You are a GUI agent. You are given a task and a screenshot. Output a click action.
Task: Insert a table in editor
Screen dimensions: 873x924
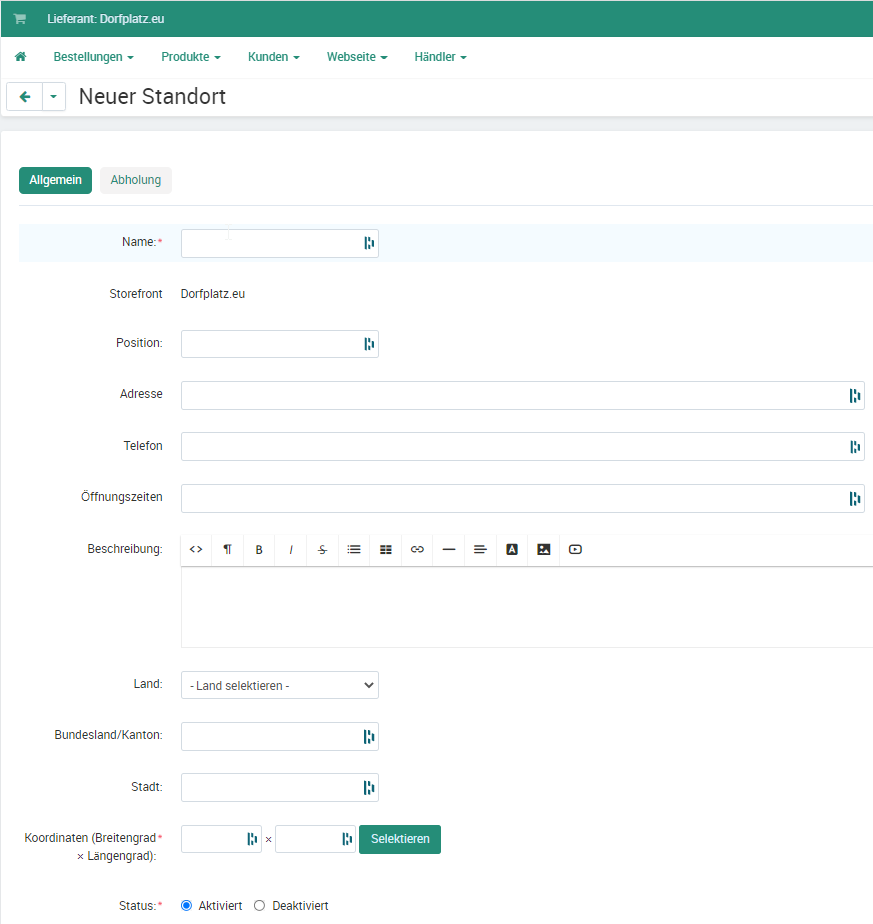pyautogui.click(x=386, y=549)
